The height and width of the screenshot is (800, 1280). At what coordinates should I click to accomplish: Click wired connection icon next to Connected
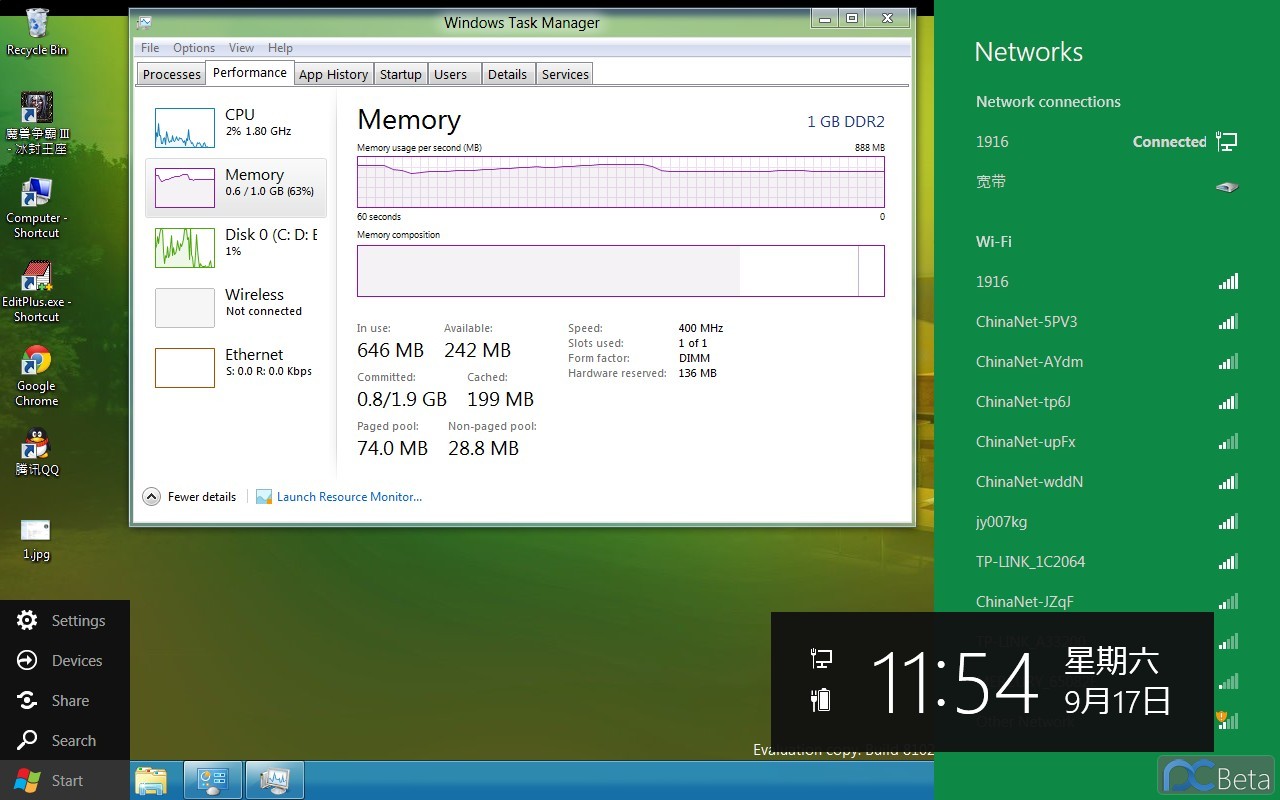tap(1227, 142)
